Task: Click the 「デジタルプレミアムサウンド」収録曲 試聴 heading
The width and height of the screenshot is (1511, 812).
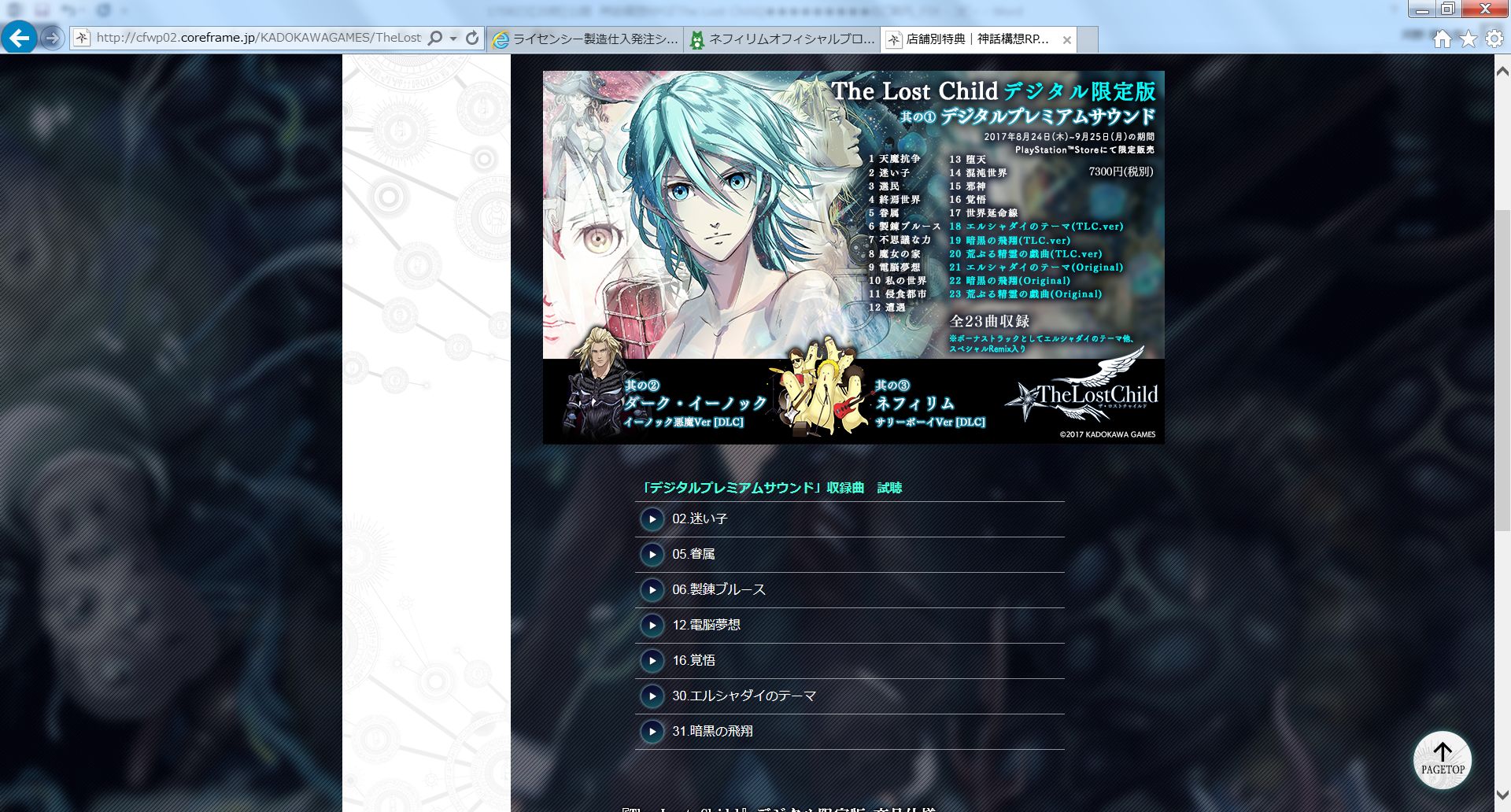Action: point(772,488)
